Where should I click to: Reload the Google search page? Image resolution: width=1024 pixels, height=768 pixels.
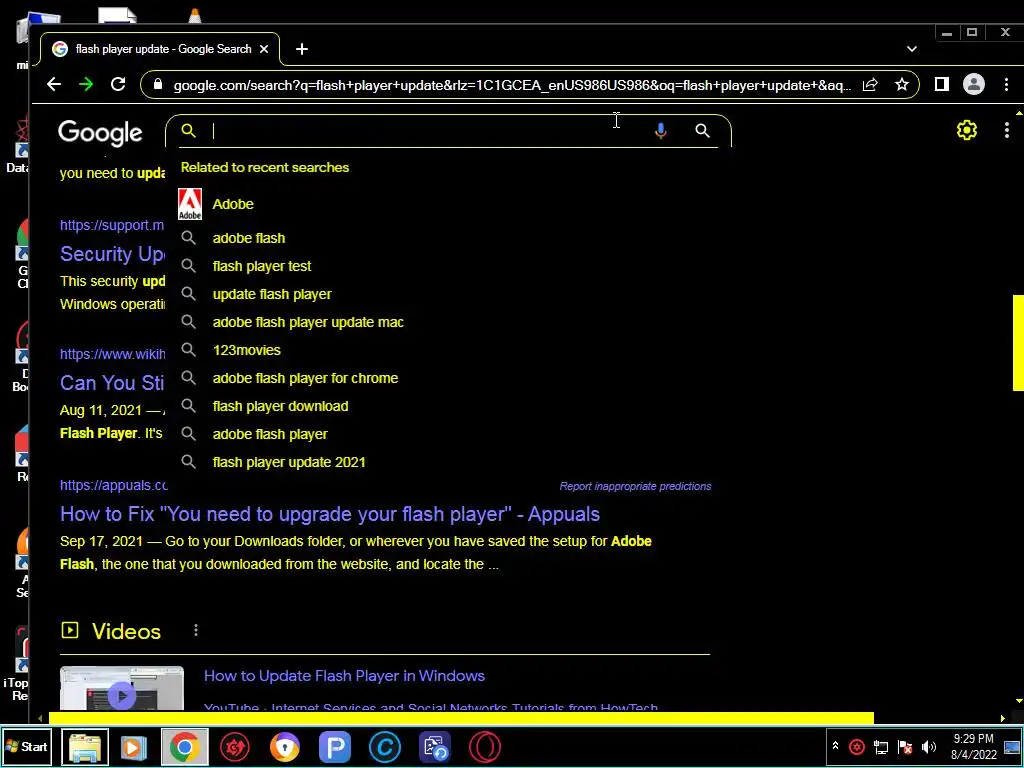[x=118, y=84]
